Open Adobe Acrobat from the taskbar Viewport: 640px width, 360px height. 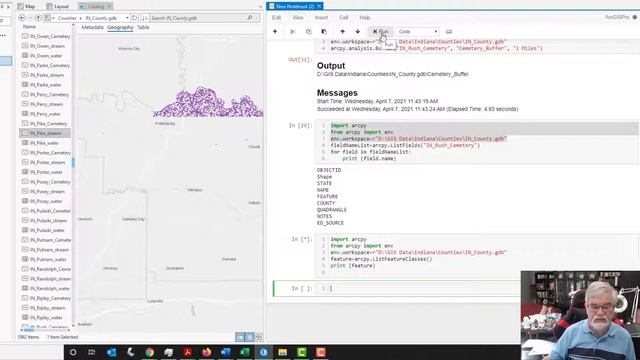click(x=187, y=352)
